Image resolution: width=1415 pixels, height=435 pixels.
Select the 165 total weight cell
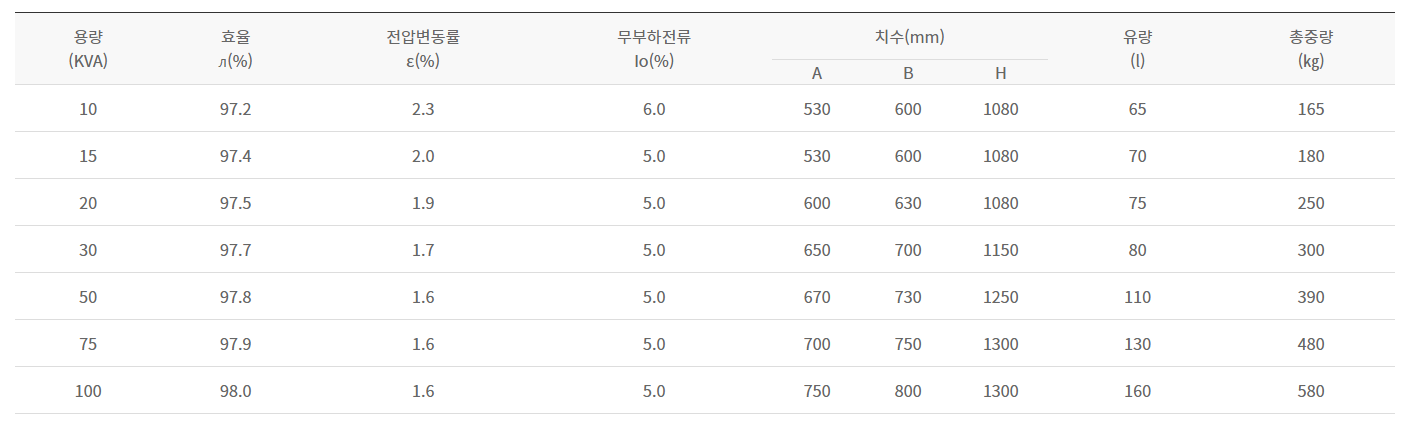1310,109
